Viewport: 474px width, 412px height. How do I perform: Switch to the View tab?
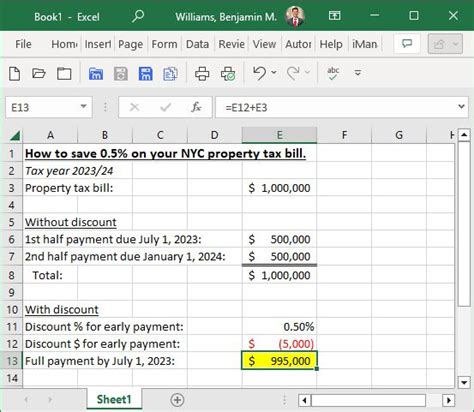(264, 44)
